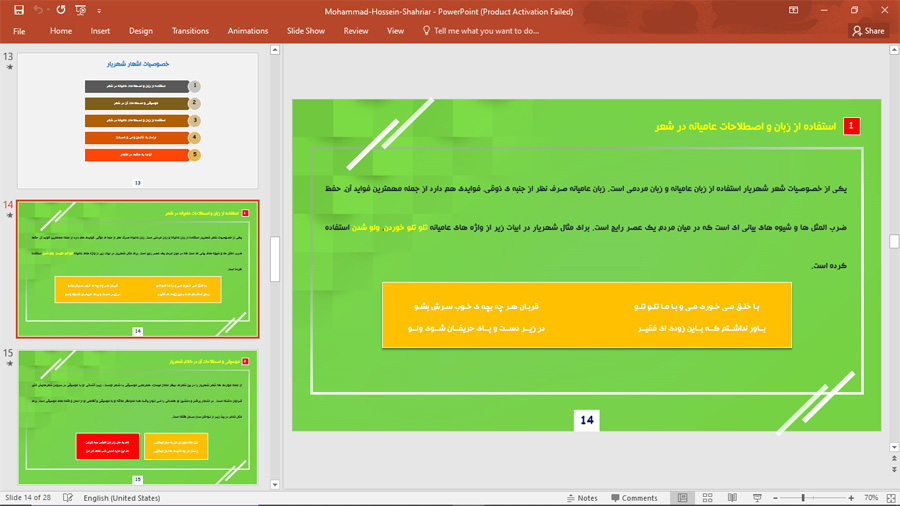Screen dimensions: 900x506
Task: Click English (United States) language indicator
Action: [121, 498]
